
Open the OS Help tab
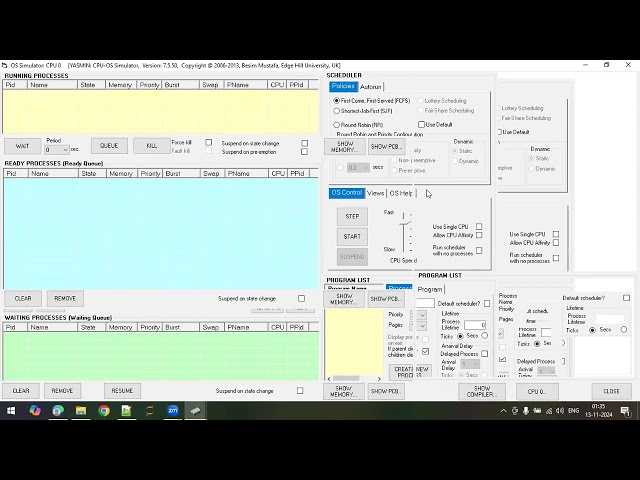(x=401, y=193)
